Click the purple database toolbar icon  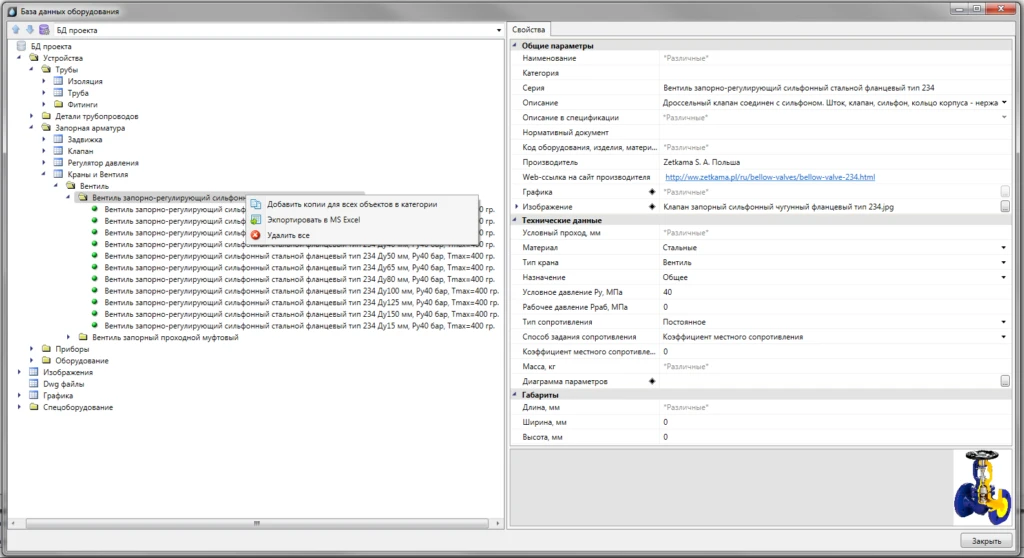[x=44, y=31]
